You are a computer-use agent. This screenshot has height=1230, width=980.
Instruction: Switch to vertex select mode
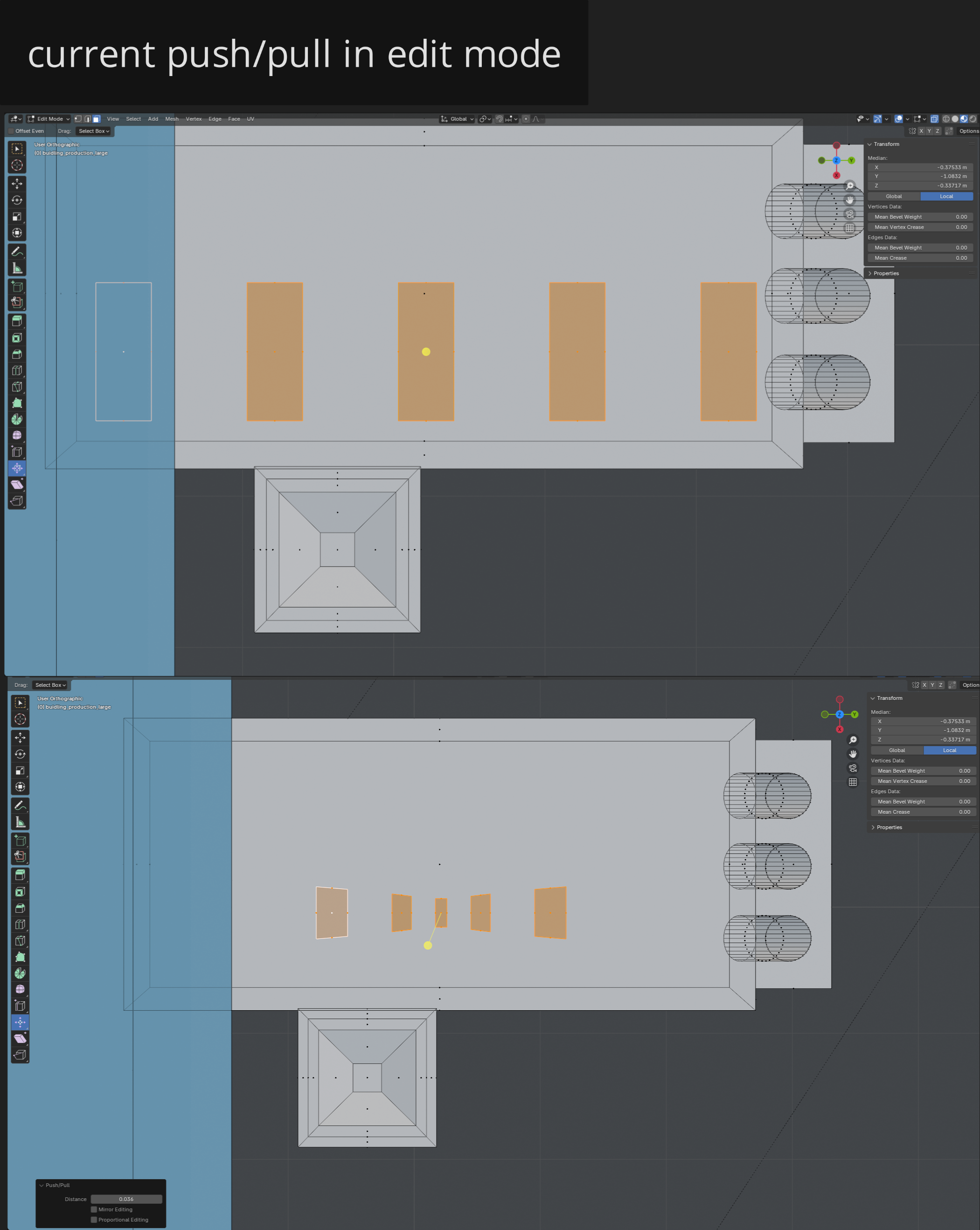[78, 119]
